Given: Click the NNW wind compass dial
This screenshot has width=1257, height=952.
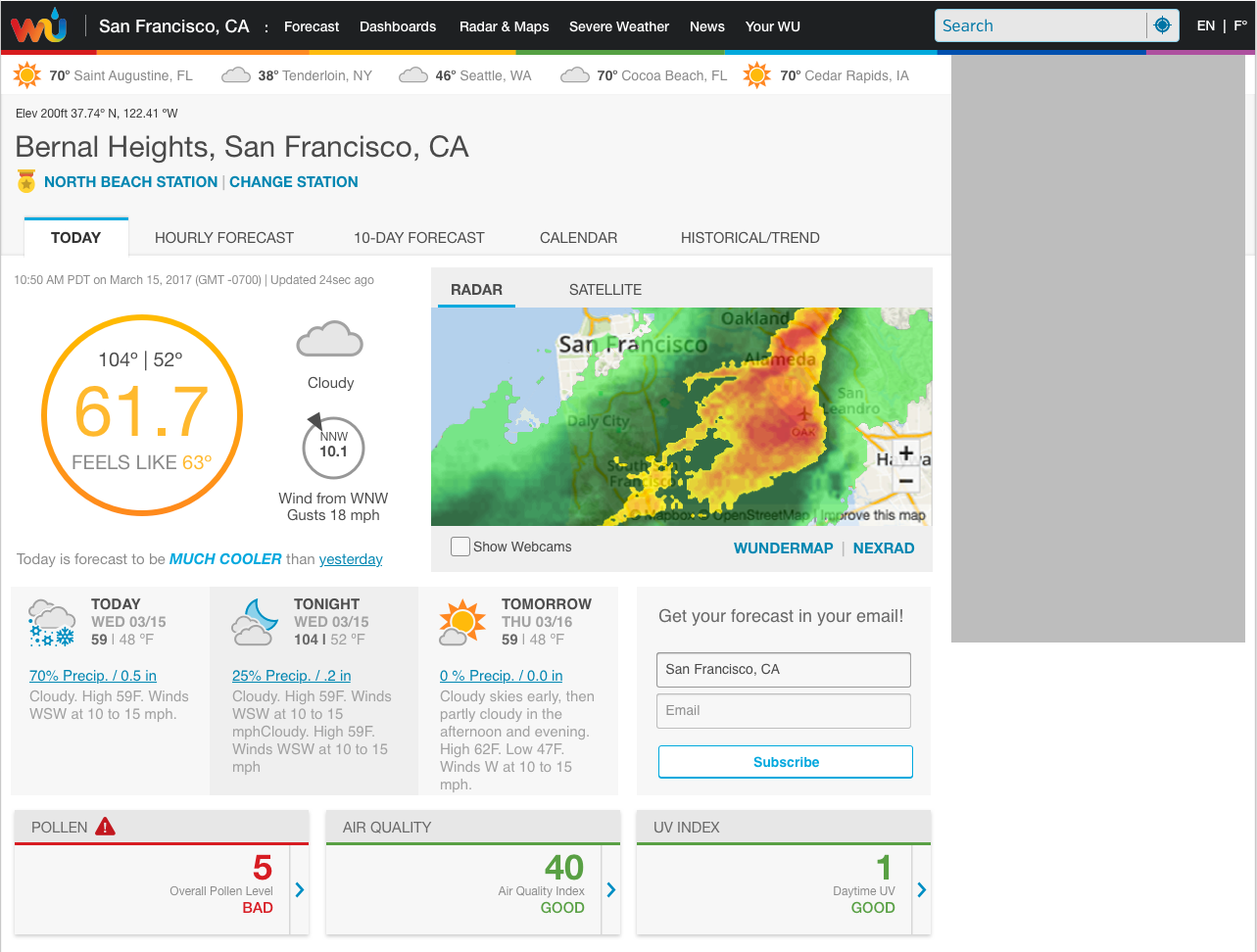Looking at the screenshot, I should [x=333, y=448].
